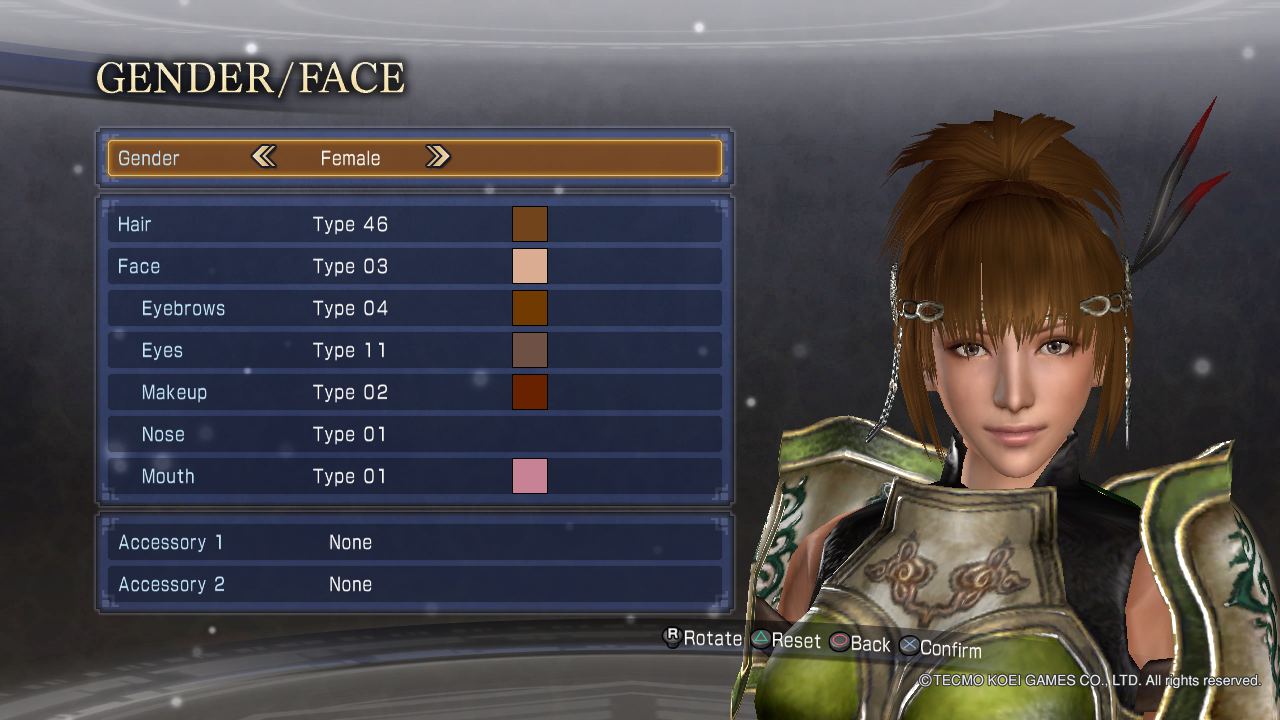
Task: Open Accessory 1 set to None
Action: [x=414, y=542]
